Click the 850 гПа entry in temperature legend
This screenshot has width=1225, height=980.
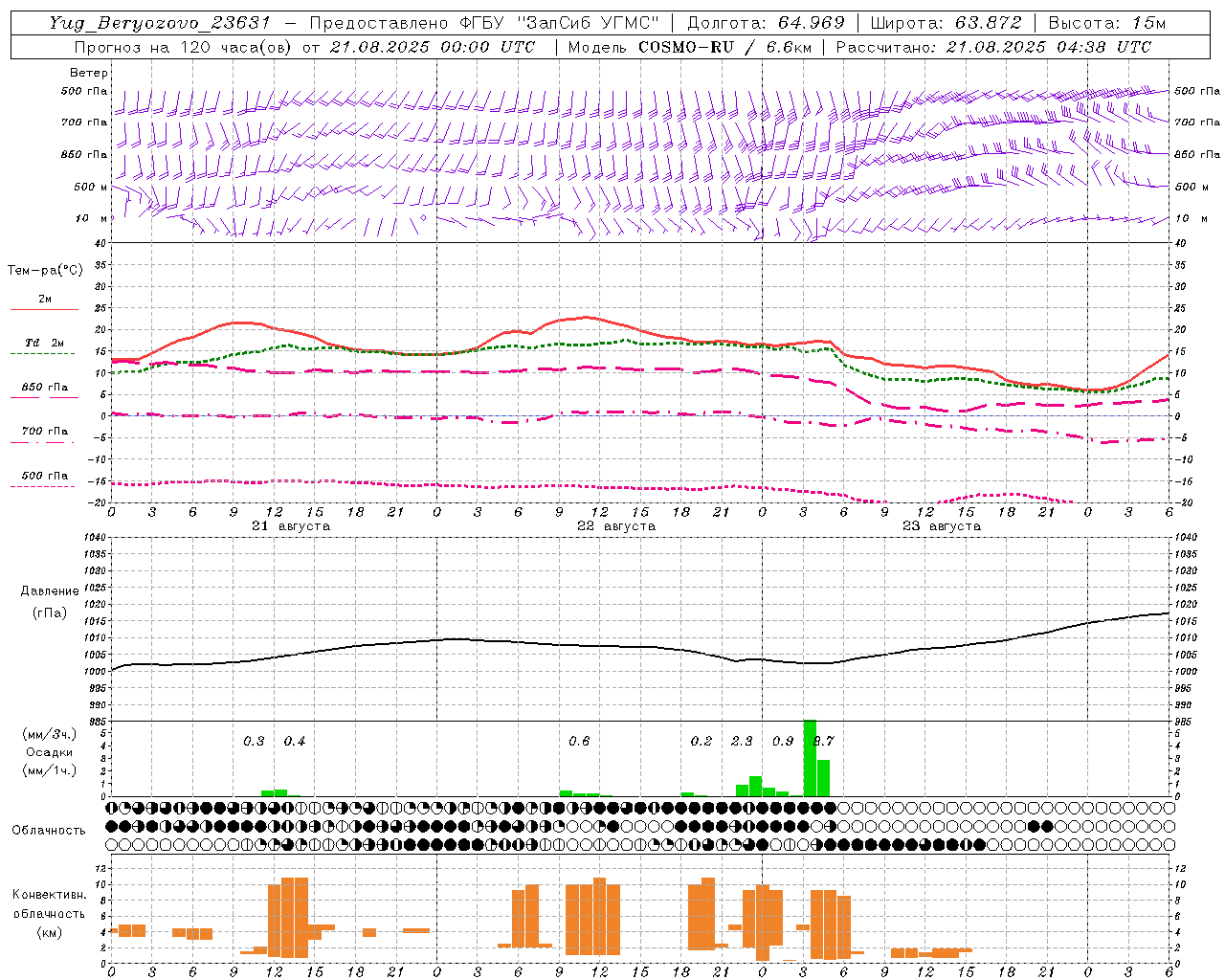click(45, 388)
